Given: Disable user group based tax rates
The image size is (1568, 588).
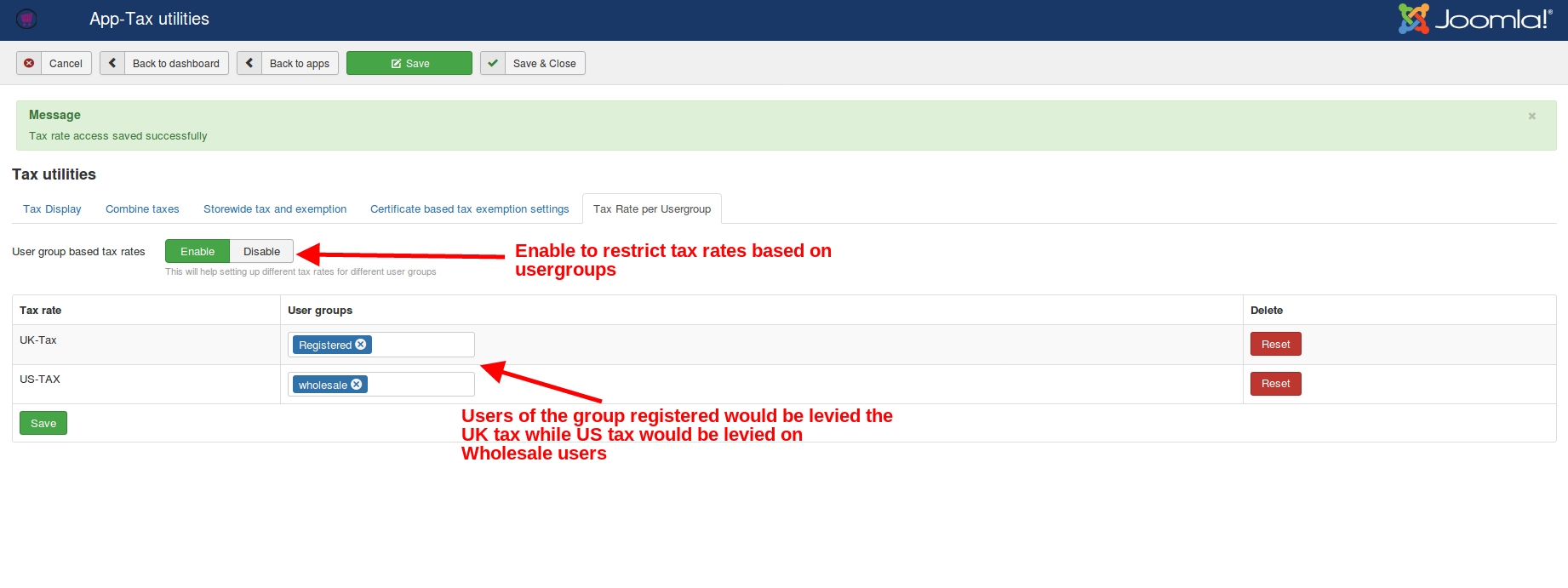Looking at the screenshot, I should (x=261, y=251).
